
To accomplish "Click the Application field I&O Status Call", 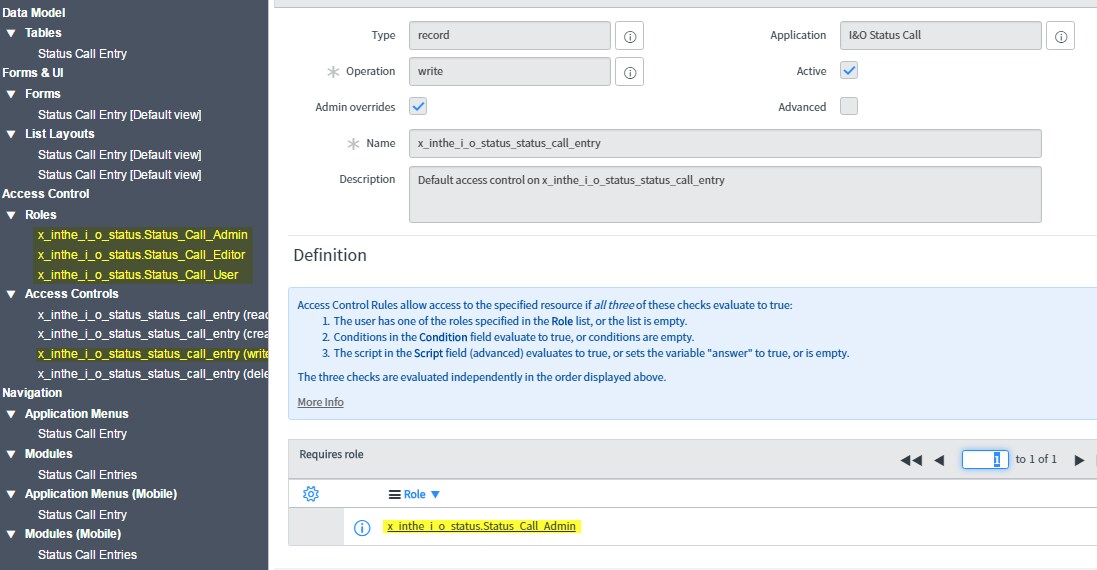I will [940, 36].
